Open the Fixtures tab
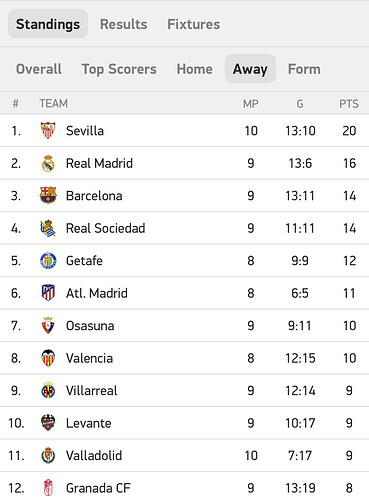 [194, 24]
